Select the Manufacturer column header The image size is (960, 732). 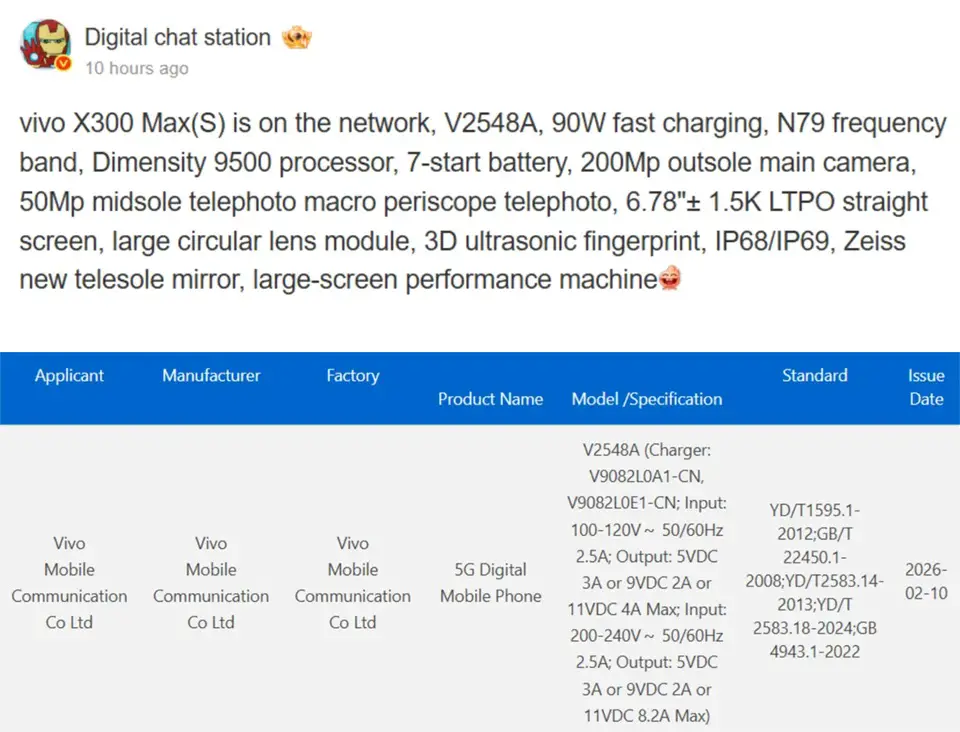(211, 376)
